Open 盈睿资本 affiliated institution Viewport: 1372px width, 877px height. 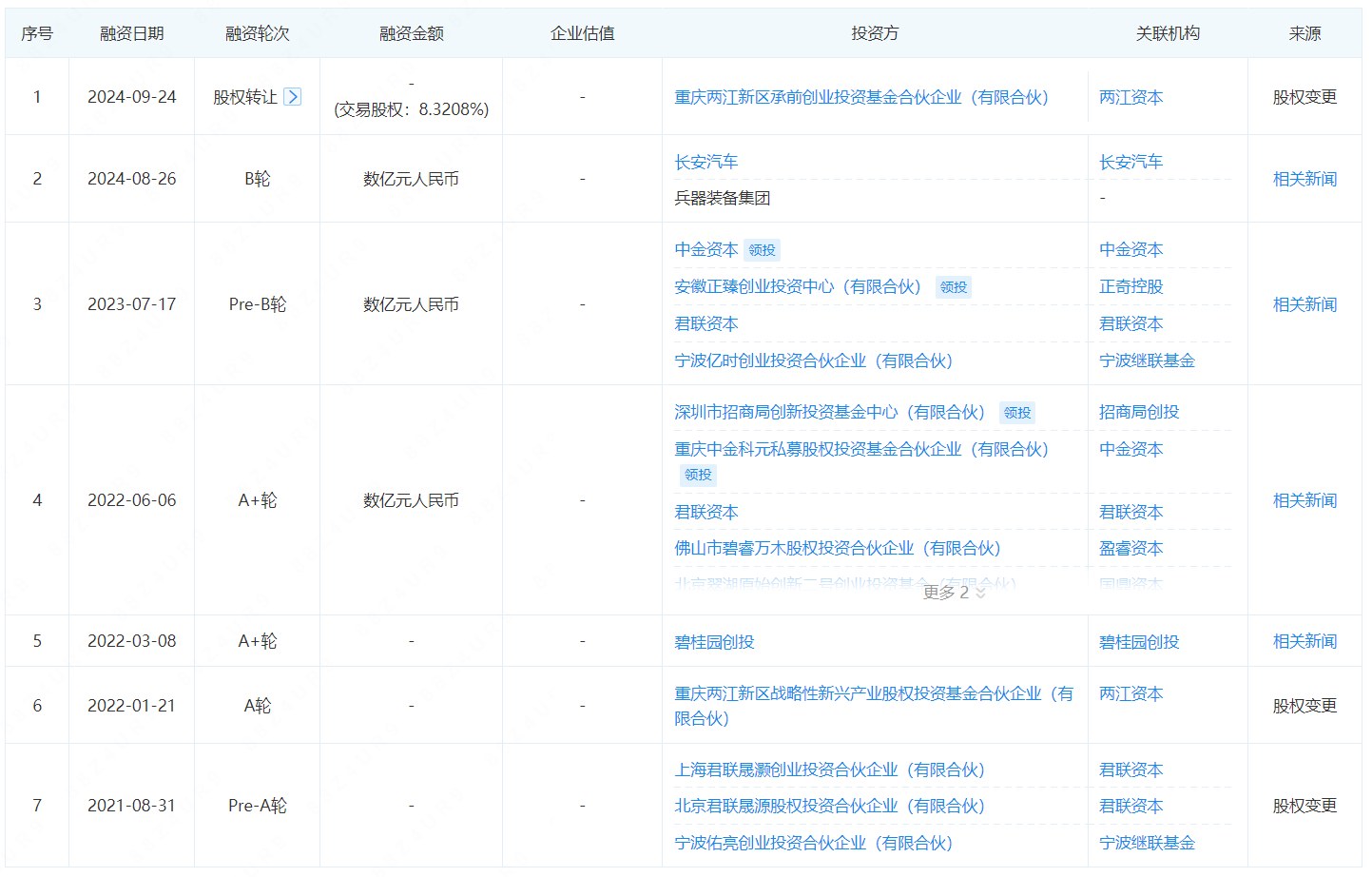(x=1130, y=548)
